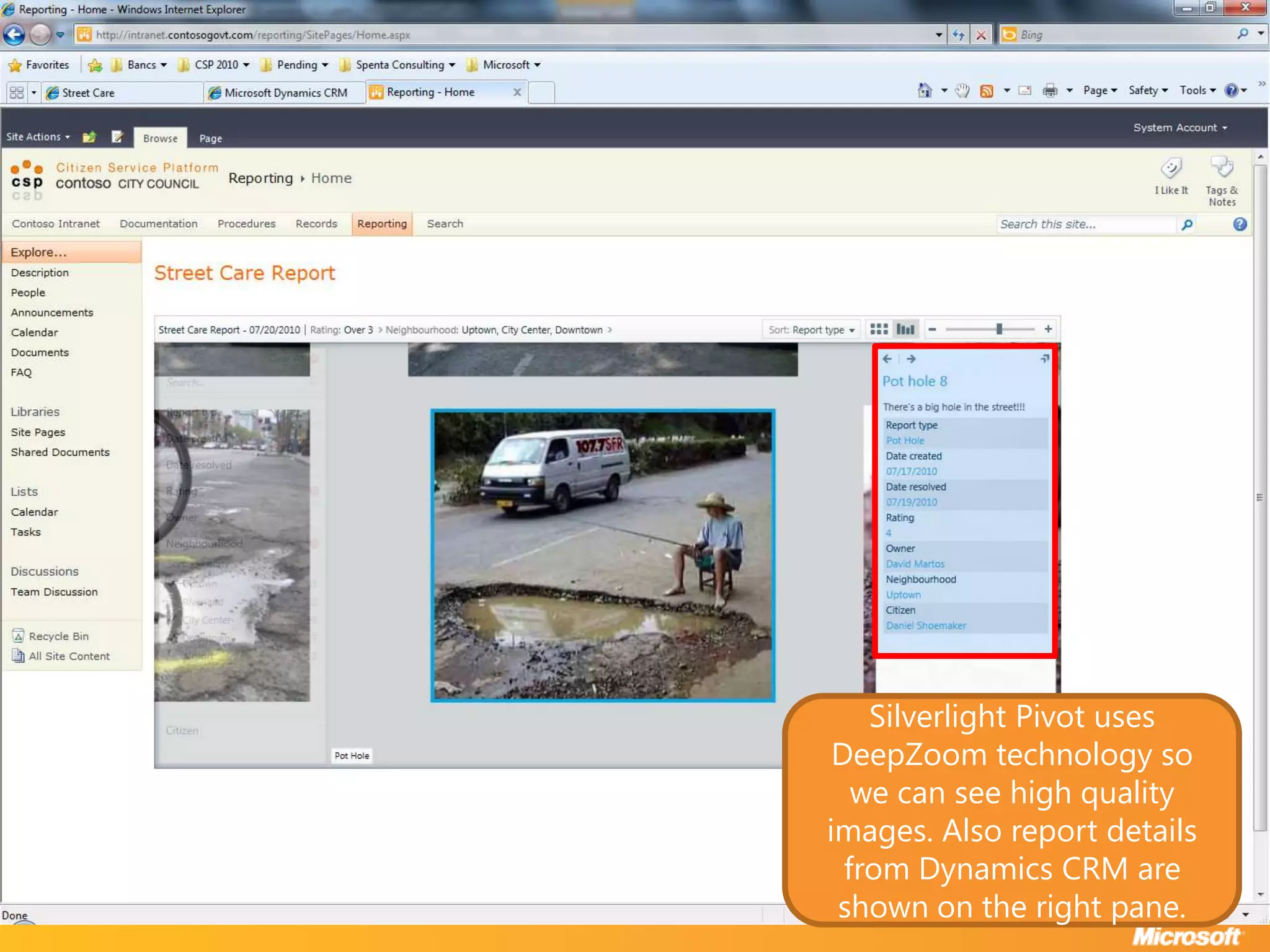Screen dimensions: 1270x952
Task: Click the Edit Page icon in the ribbon
Action: click(x=117, y=136)
